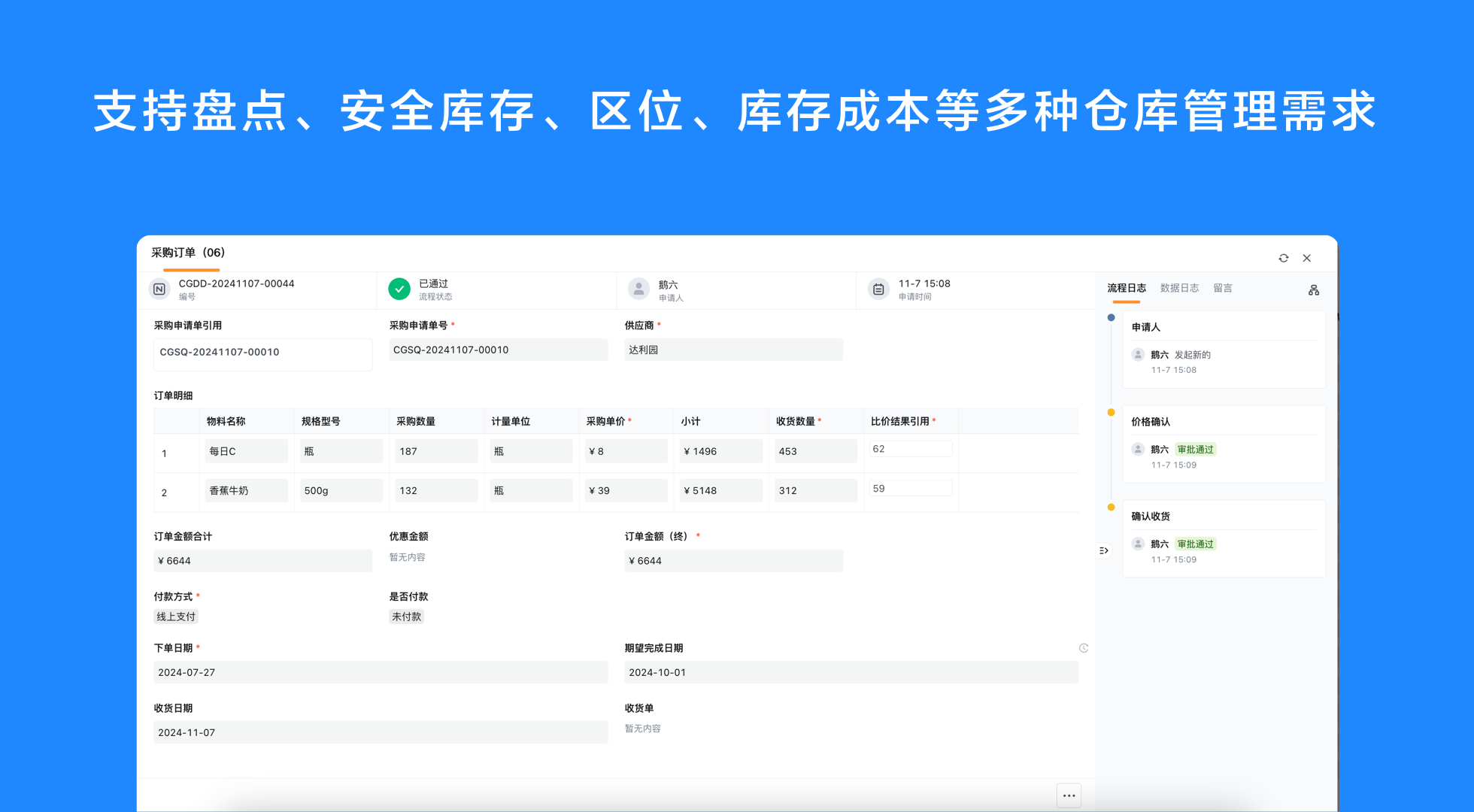The width and height of the screenshot is (1474, 812).
Task: Click applicant 鹅六 avatar in header
Action: click(x=638, y=289)
